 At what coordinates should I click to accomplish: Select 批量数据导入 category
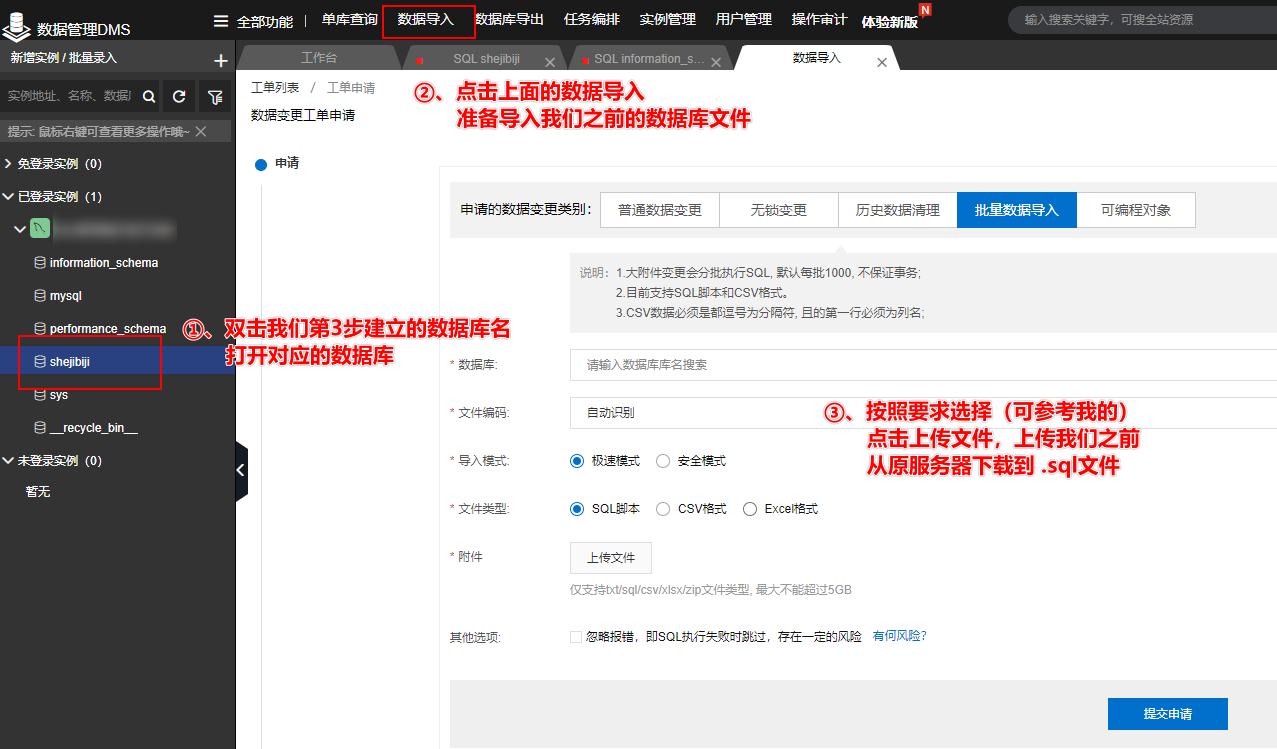[1017, 210]
